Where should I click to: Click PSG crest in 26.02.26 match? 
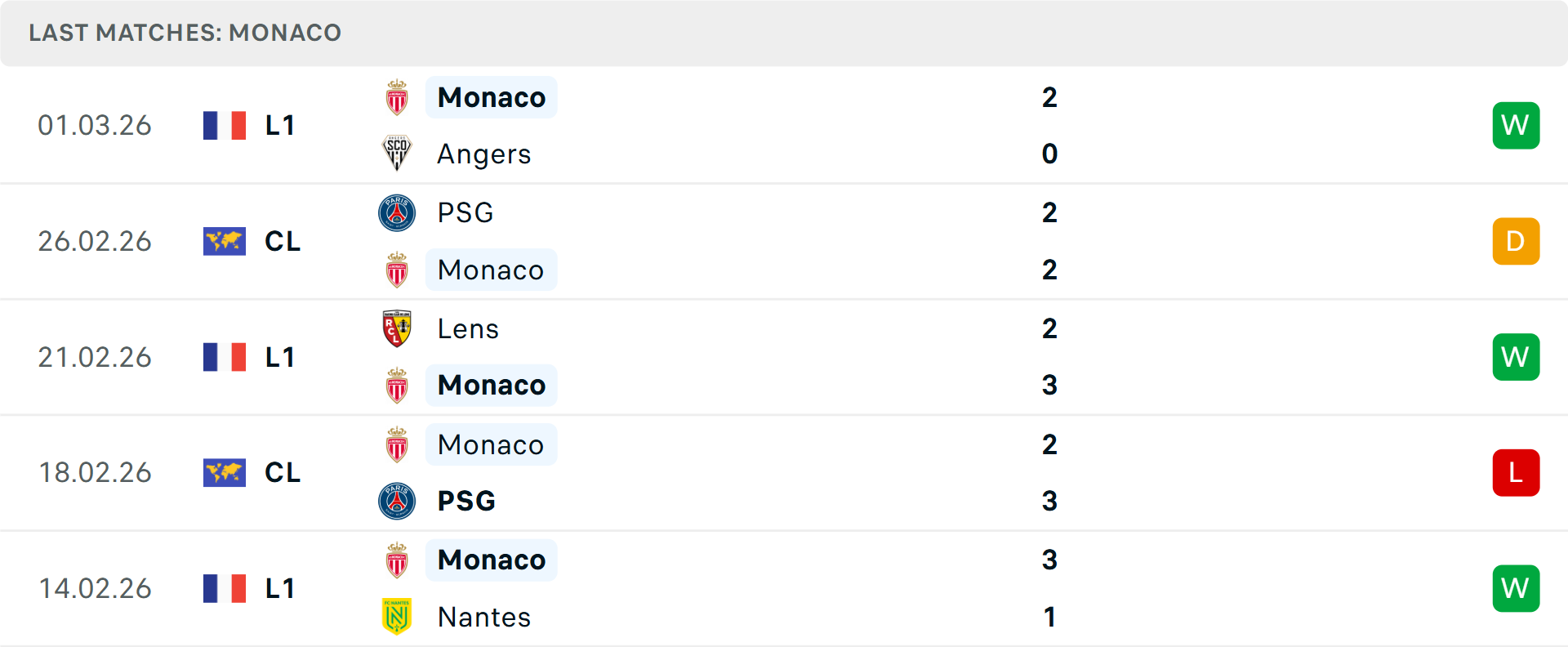pyautogui.click(x=397, y=212)
